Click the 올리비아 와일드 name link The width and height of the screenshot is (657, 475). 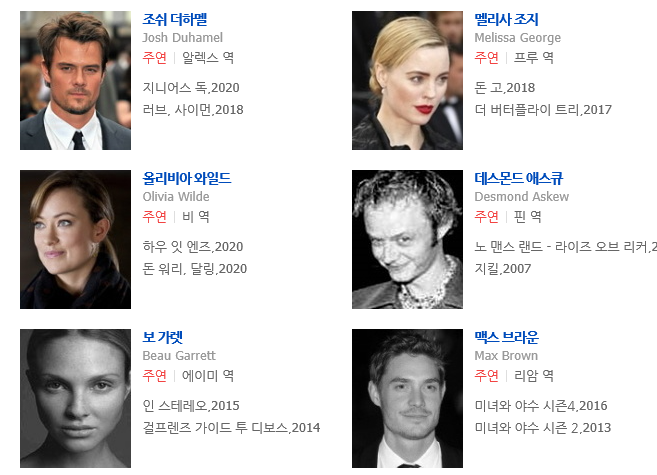[187, 178]
